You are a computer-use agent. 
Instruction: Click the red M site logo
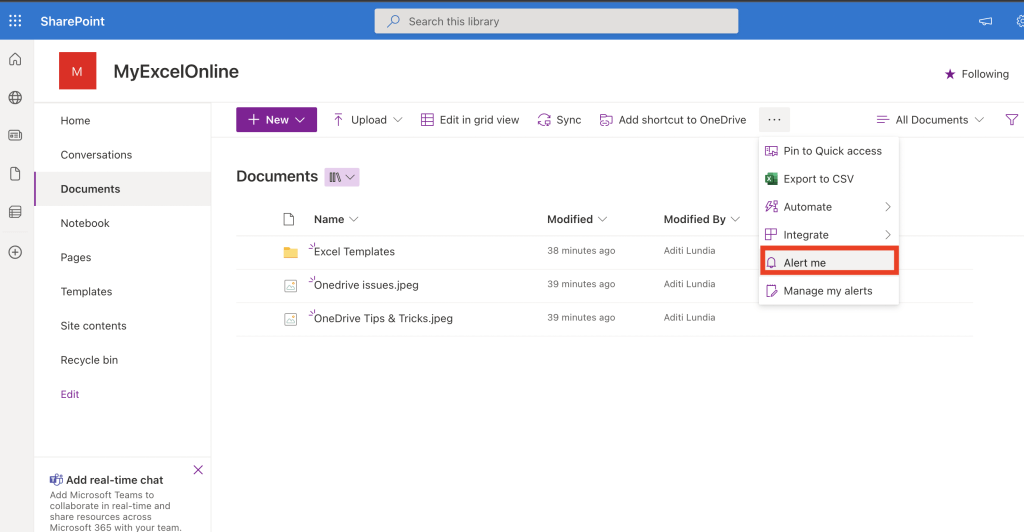(x=77, y=70)
